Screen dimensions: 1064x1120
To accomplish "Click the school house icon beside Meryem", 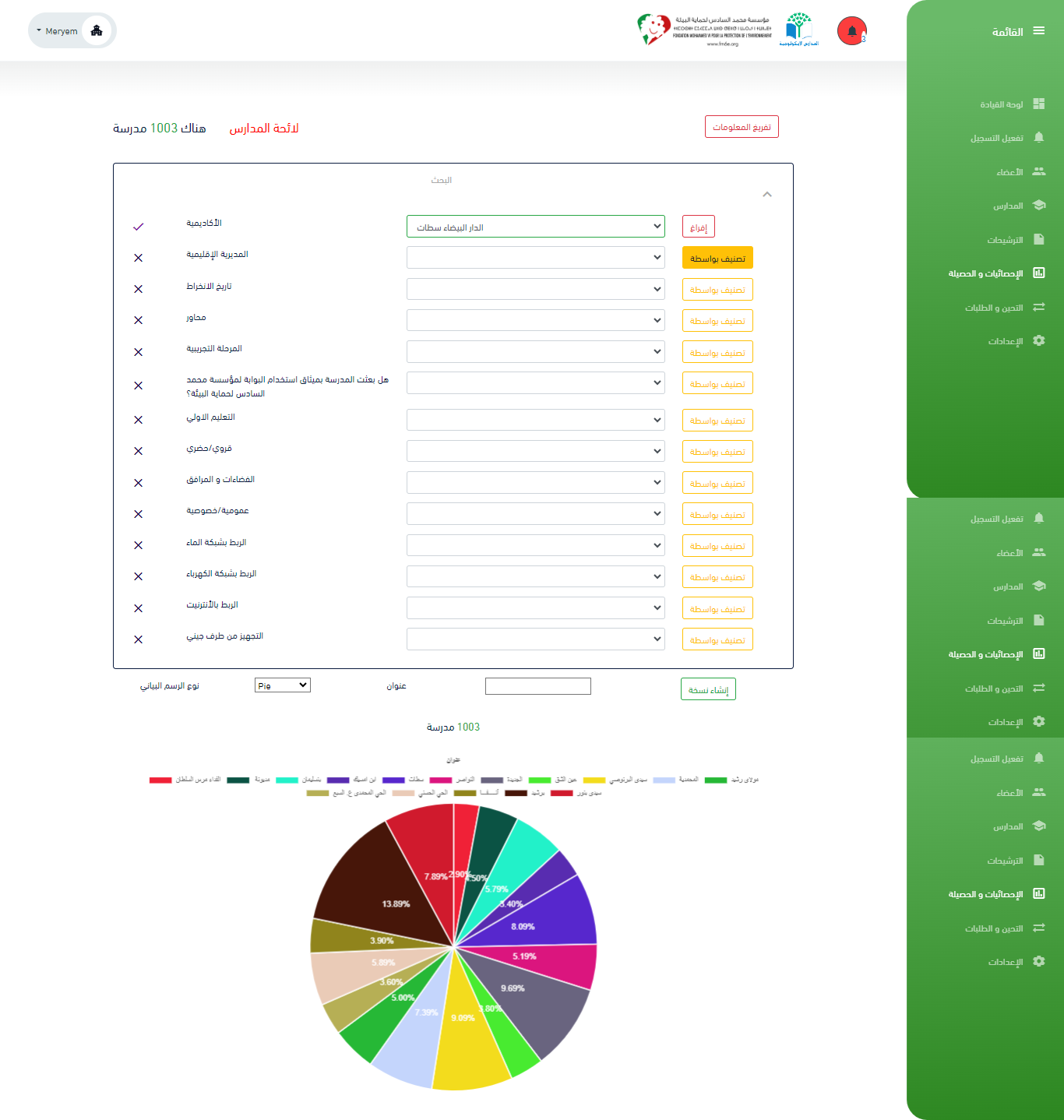I will click(97, 31).
